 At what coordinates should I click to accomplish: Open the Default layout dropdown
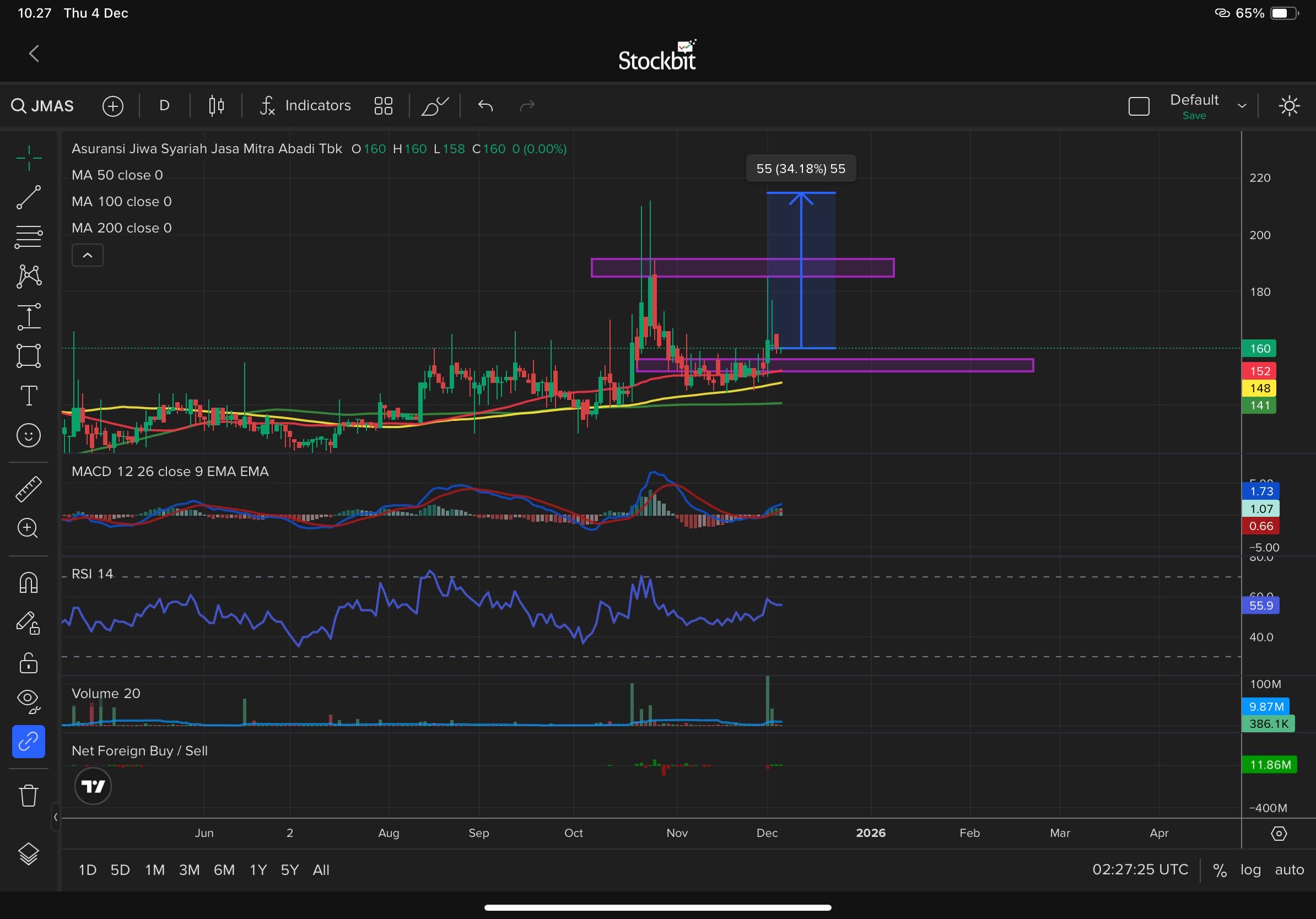[1242, 106]
